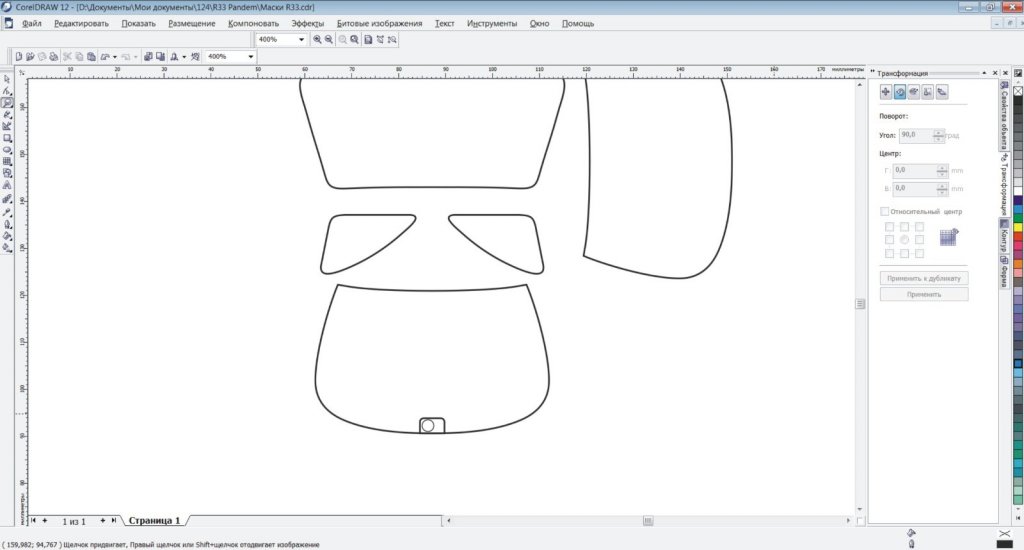Viewport: 1024px width, 550px height.
Task: Select the bottom-right anchor point checkbox
Action: pos(919,253)
